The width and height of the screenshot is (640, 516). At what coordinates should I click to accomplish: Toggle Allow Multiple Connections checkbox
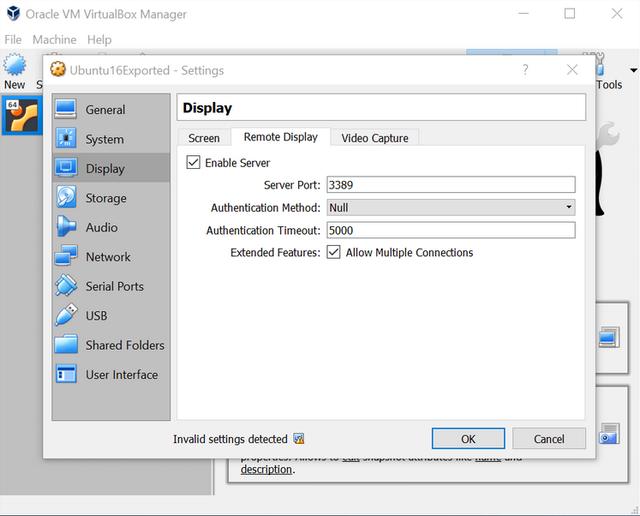click(333, 252)
